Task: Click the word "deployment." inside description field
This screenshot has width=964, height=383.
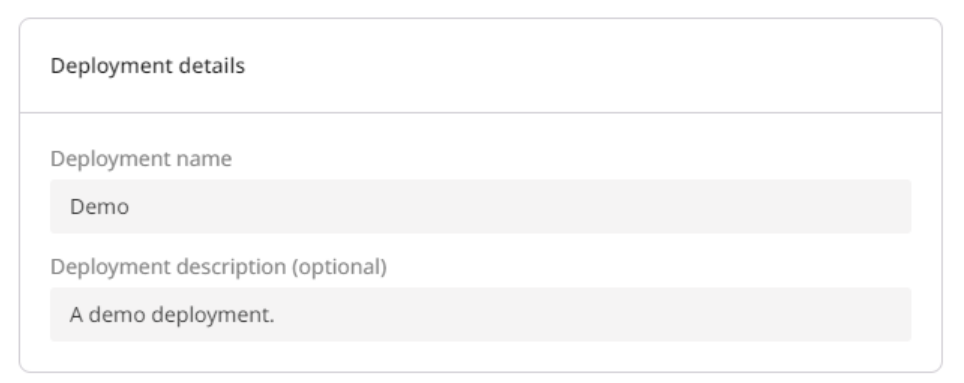Action: 213,315
